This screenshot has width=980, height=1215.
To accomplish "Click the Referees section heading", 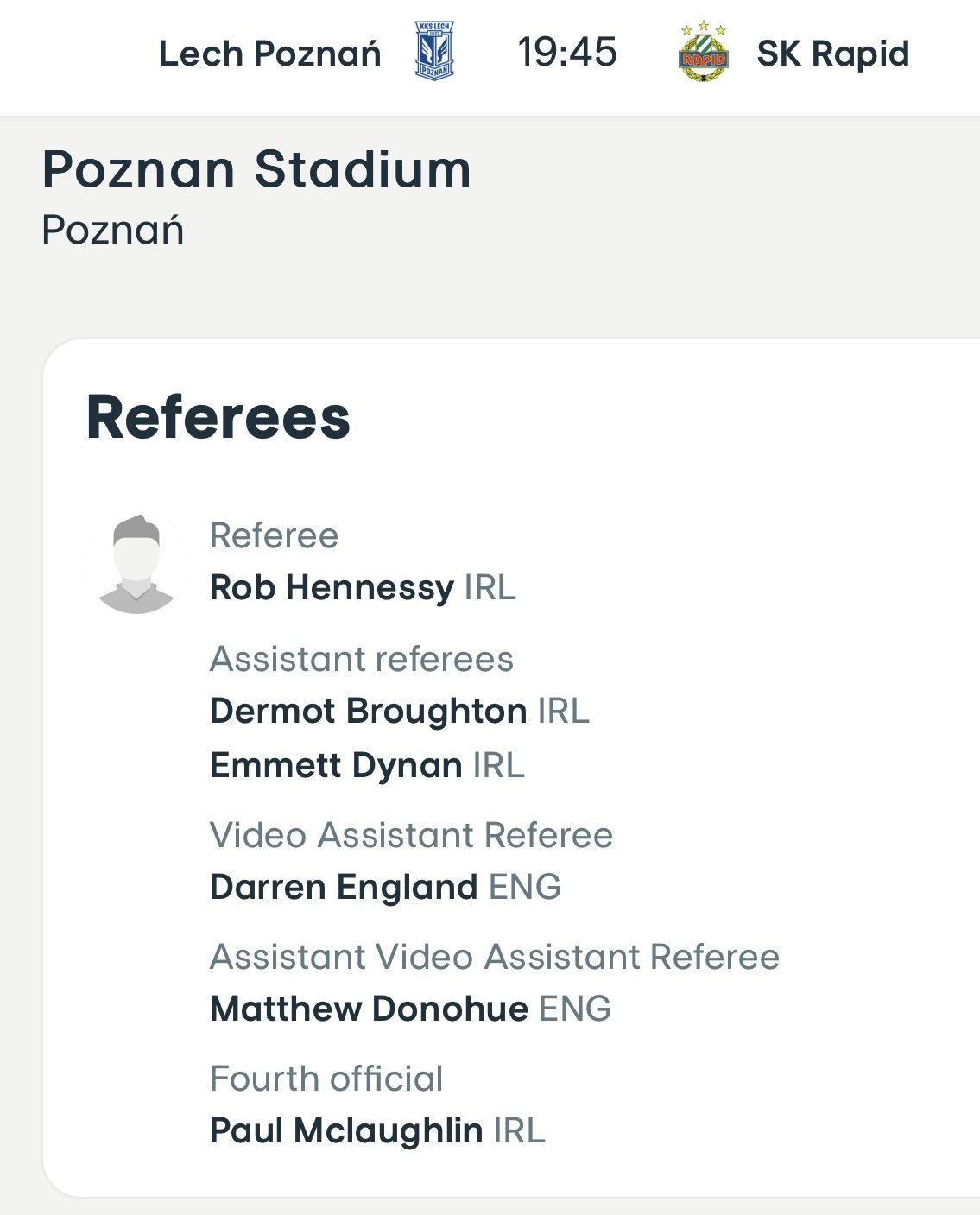I will 218,418.
